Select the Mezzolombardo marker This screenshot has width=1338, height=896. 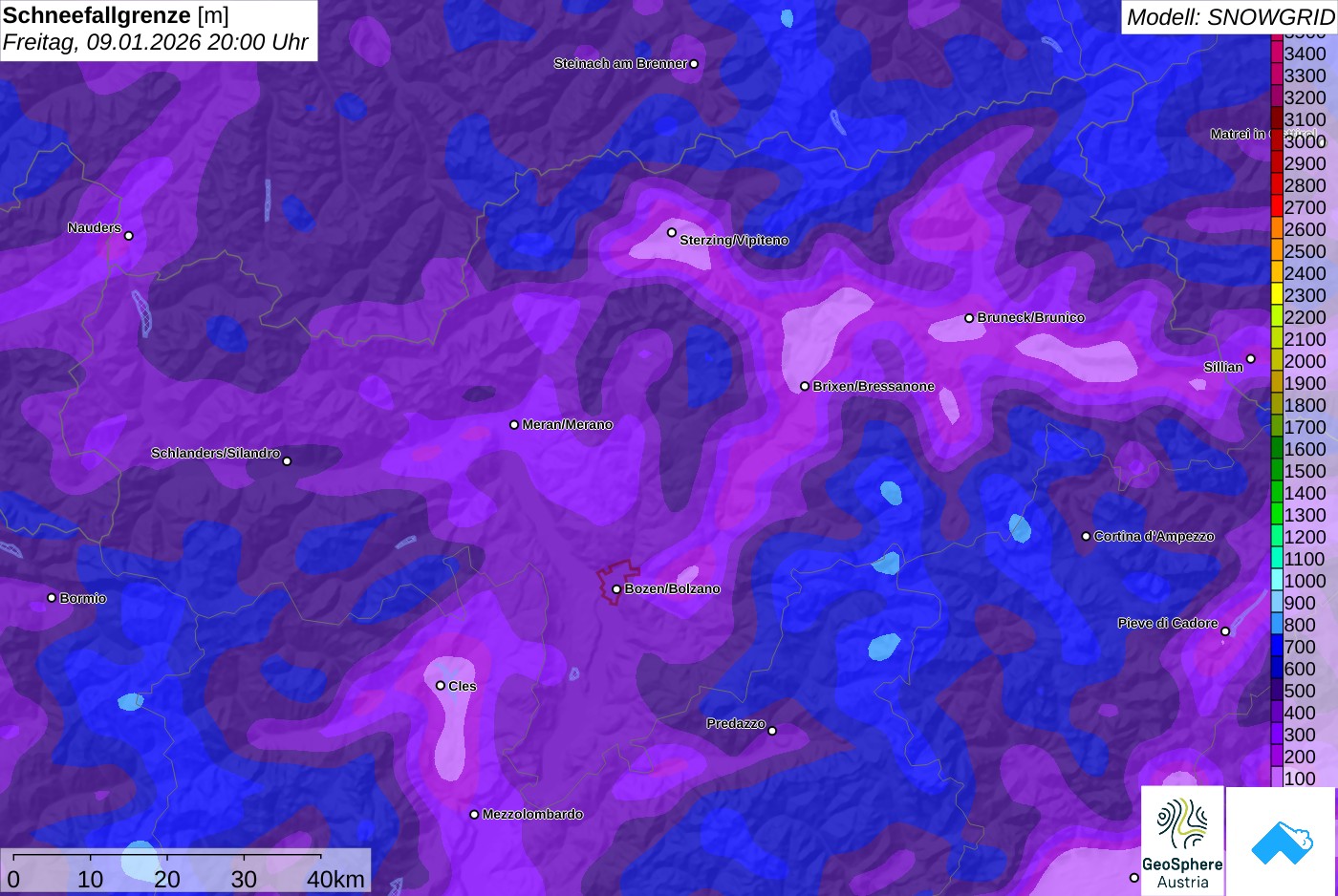pos(474,815)
